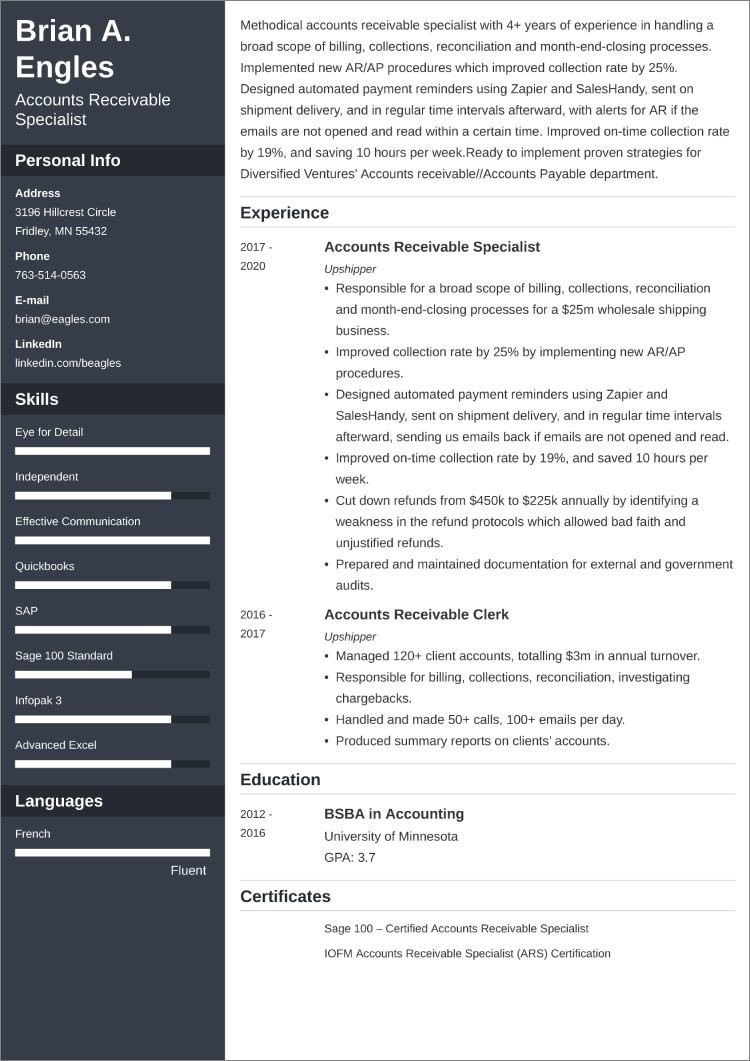Click the University of Minnesota text
The image size is (750, 1061).
(391, 836)
